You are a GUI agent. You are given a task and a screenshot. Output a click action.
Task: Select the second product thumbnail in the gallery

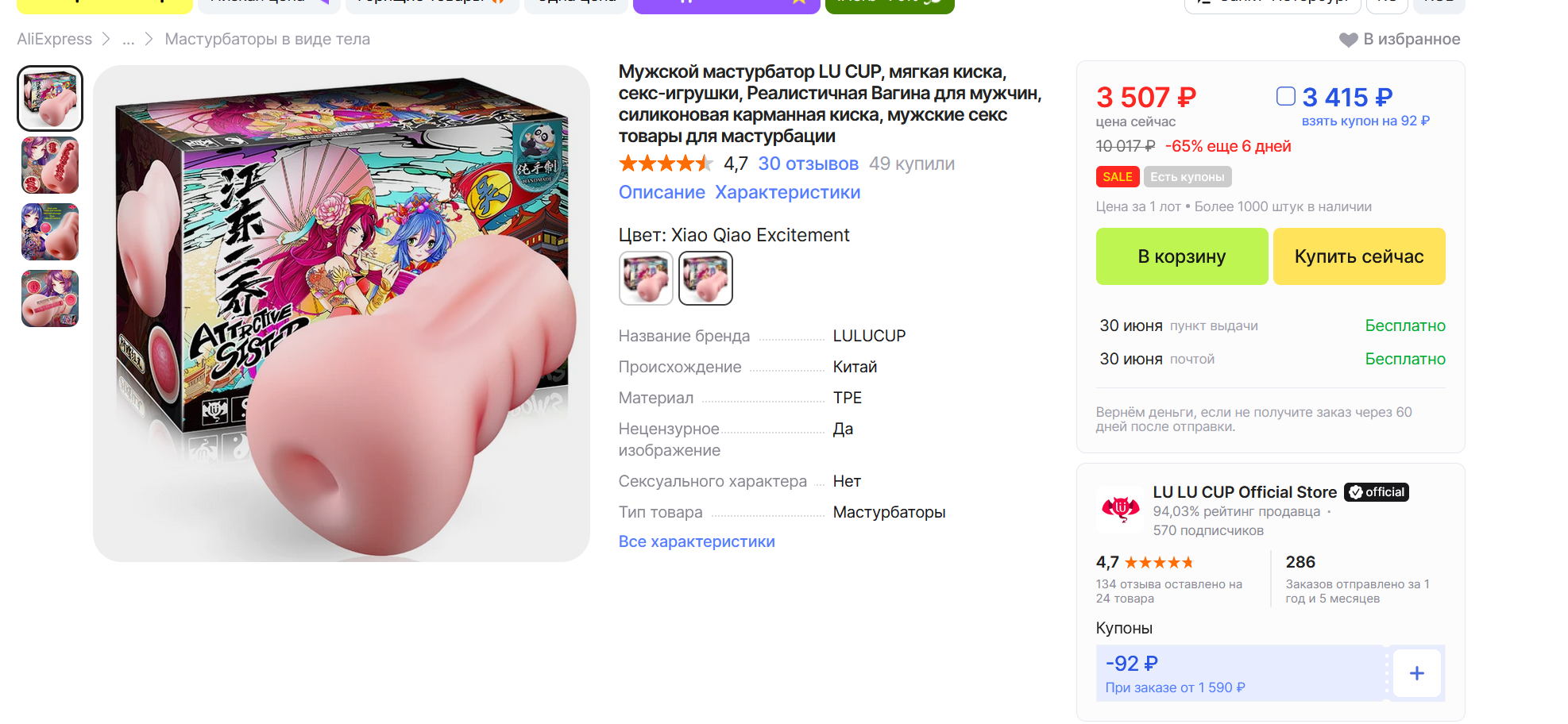[50, 165]
